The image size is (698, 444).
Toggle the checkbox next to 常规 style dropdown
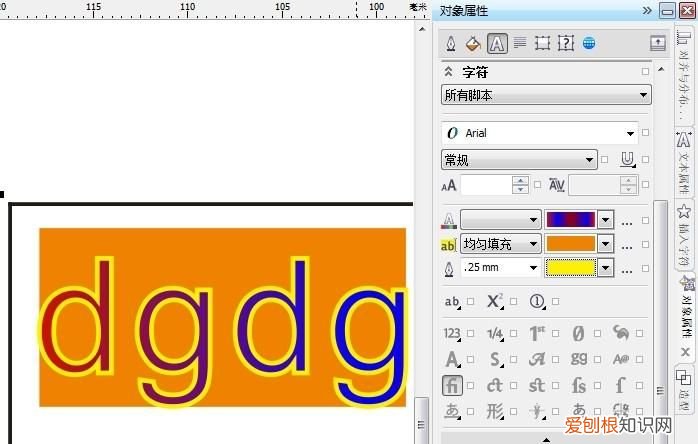tap(604, 159)
